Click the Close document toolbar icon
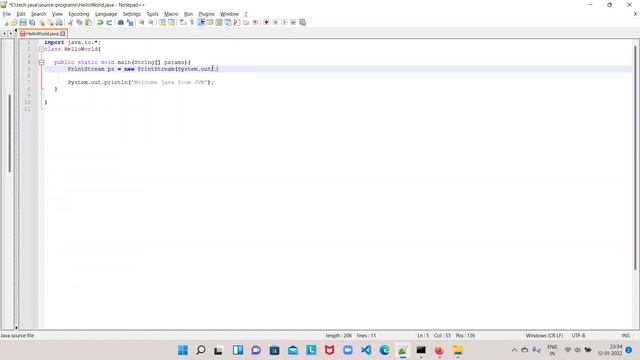Image resolution: width=640 pixels, height=360 pixels. click(41, 22)
